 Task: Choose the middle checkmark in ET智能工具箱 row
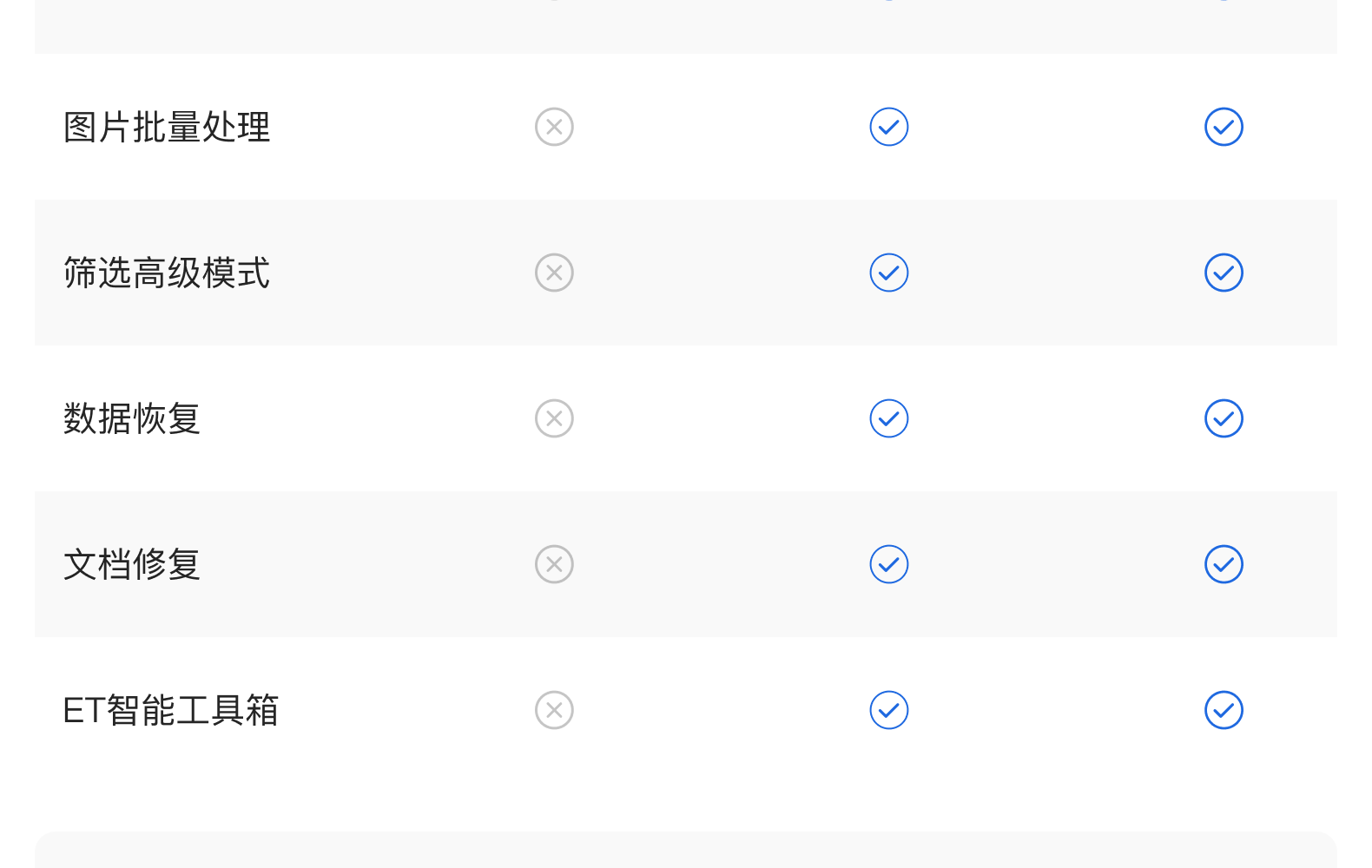tap(889, 710)
